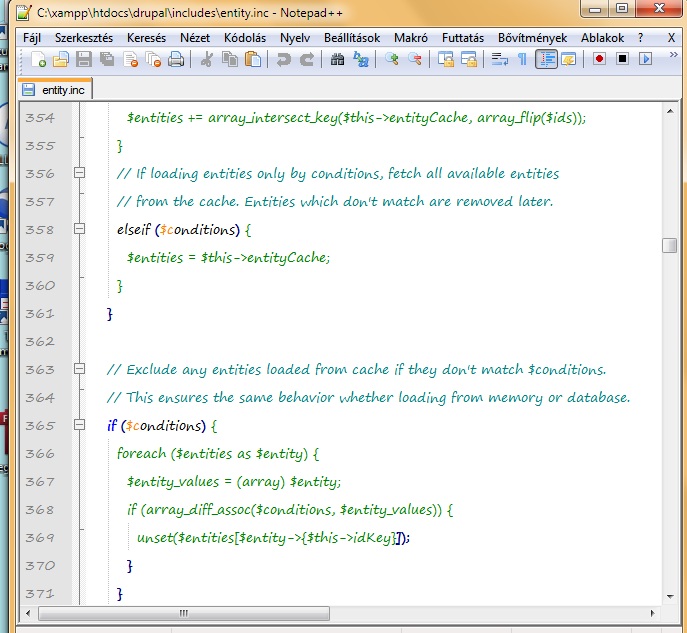687x633 pixels.
Task: Click the vertical scrollbar up arrow
Action: pos(670,111)
